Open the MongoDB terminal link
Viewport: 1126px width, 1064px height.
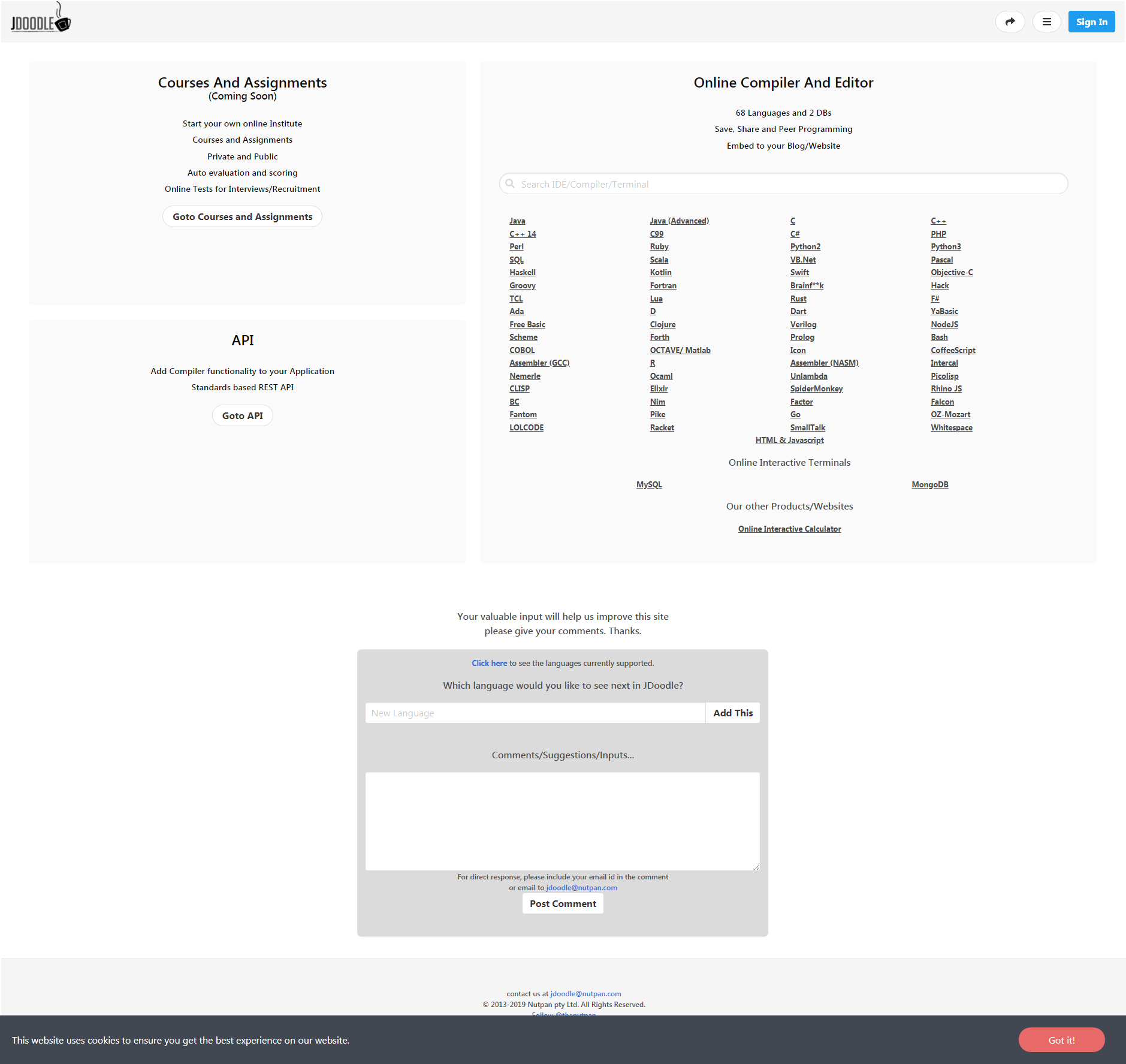(x=929, y=485)
